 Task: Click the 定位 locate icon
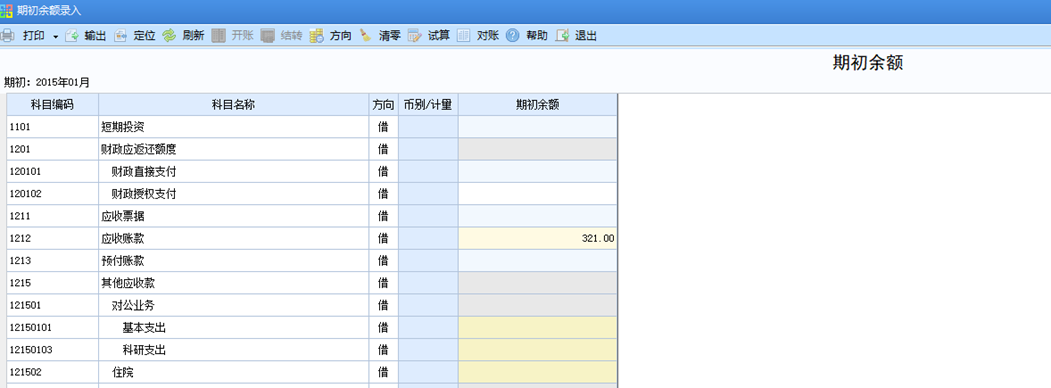point(121,36)
